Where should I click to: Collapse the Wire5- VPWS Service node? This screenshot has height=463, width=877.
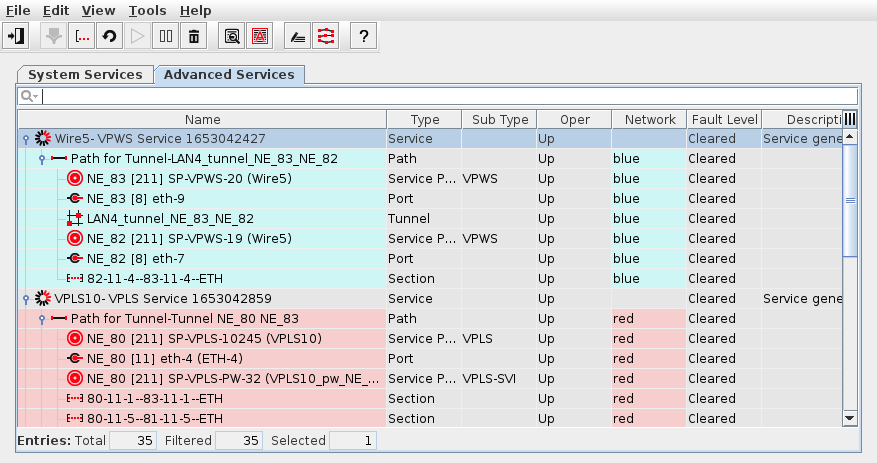(26, 139)
